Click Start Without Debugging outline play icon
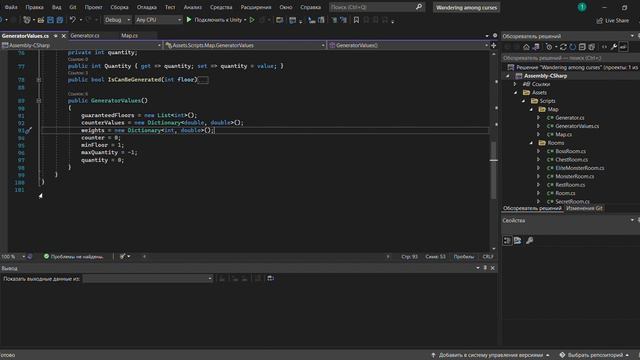The height and width of the screenshot is (360, 640). [252, 20]
